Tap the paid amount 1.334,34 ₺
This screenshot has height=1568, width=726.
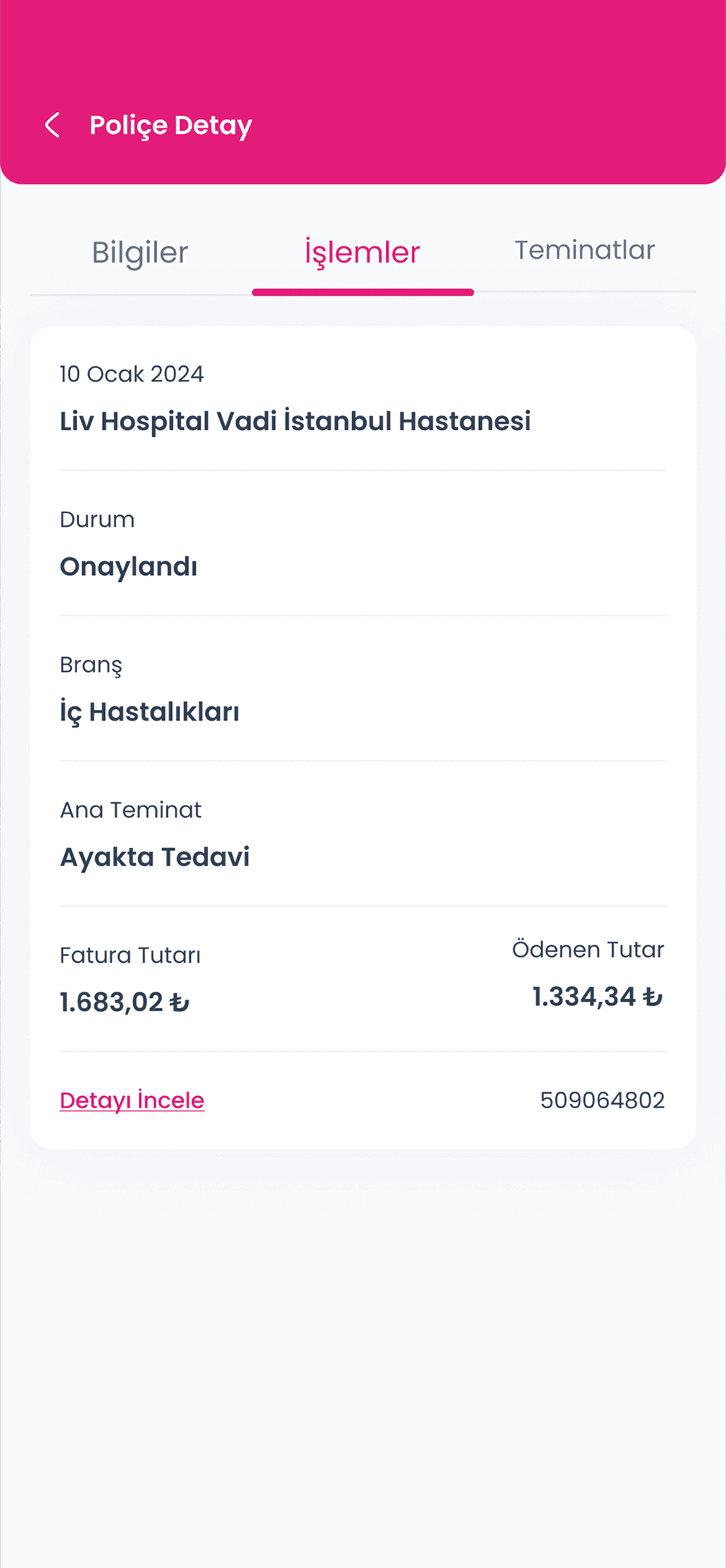point(597,997)
